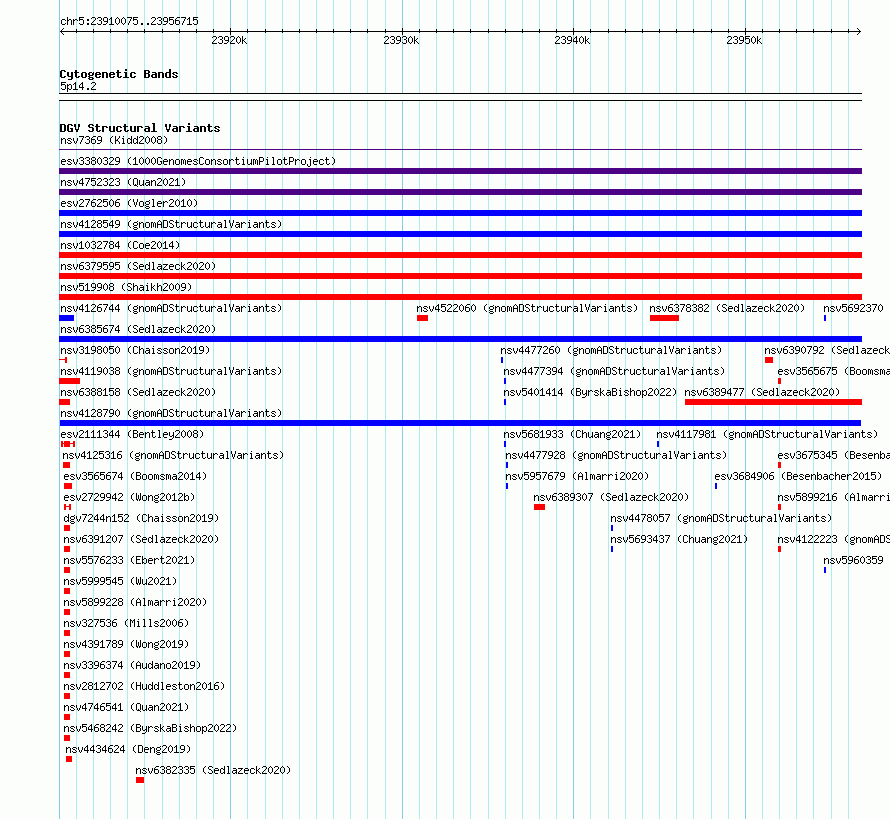Open nsv5899228 (Almarri2020) label

pos(135,602)
